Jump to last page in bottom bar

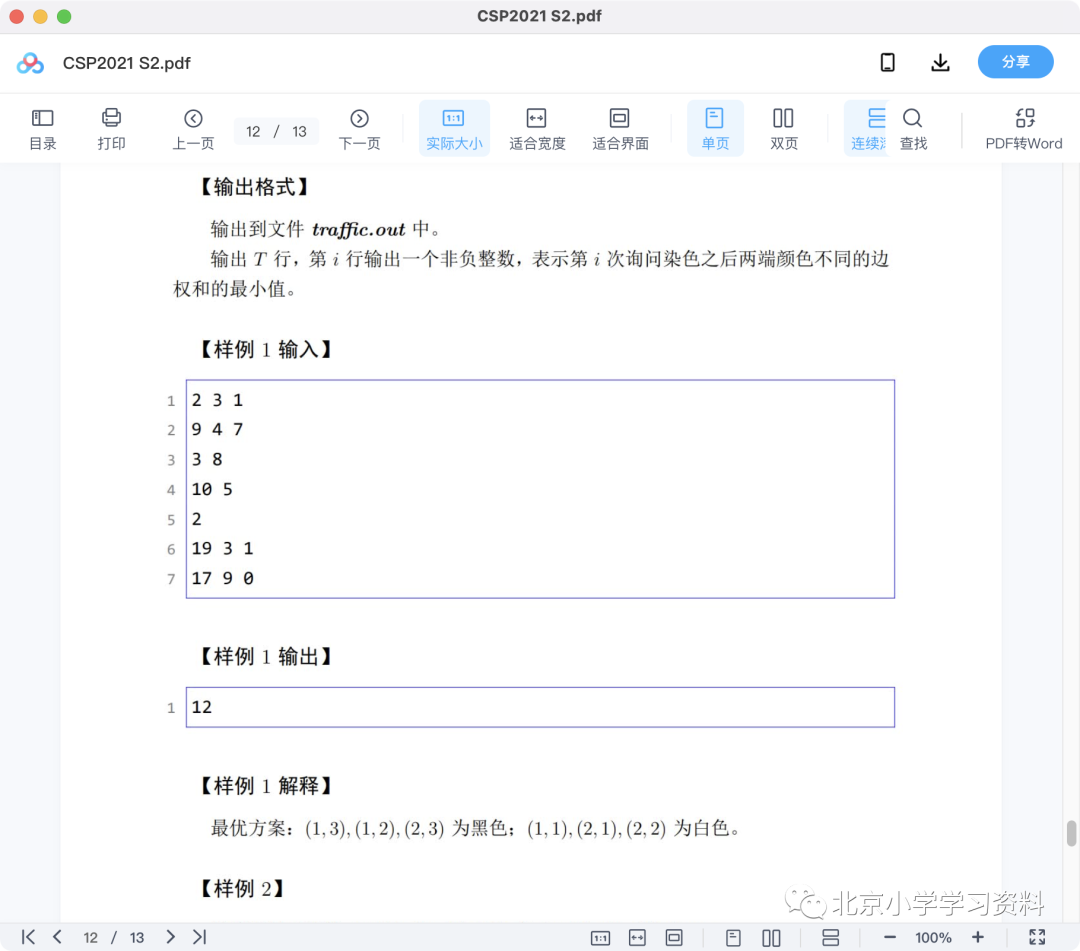click(x=199, y=937)
